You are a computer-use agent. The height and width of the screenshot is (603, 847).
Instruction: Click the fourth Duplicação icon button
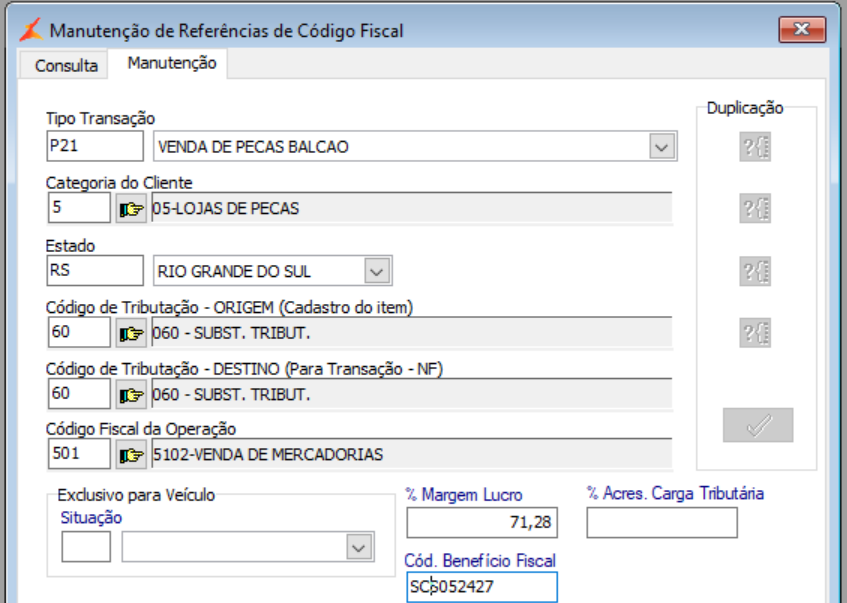pos(755,332)
